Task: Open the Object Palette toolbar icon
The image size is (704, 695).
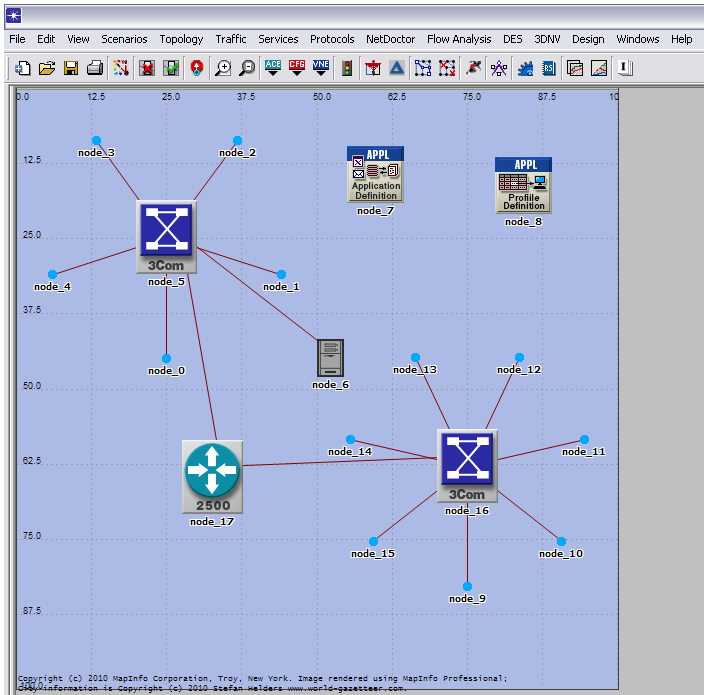Action: click(x=121, y=68)
